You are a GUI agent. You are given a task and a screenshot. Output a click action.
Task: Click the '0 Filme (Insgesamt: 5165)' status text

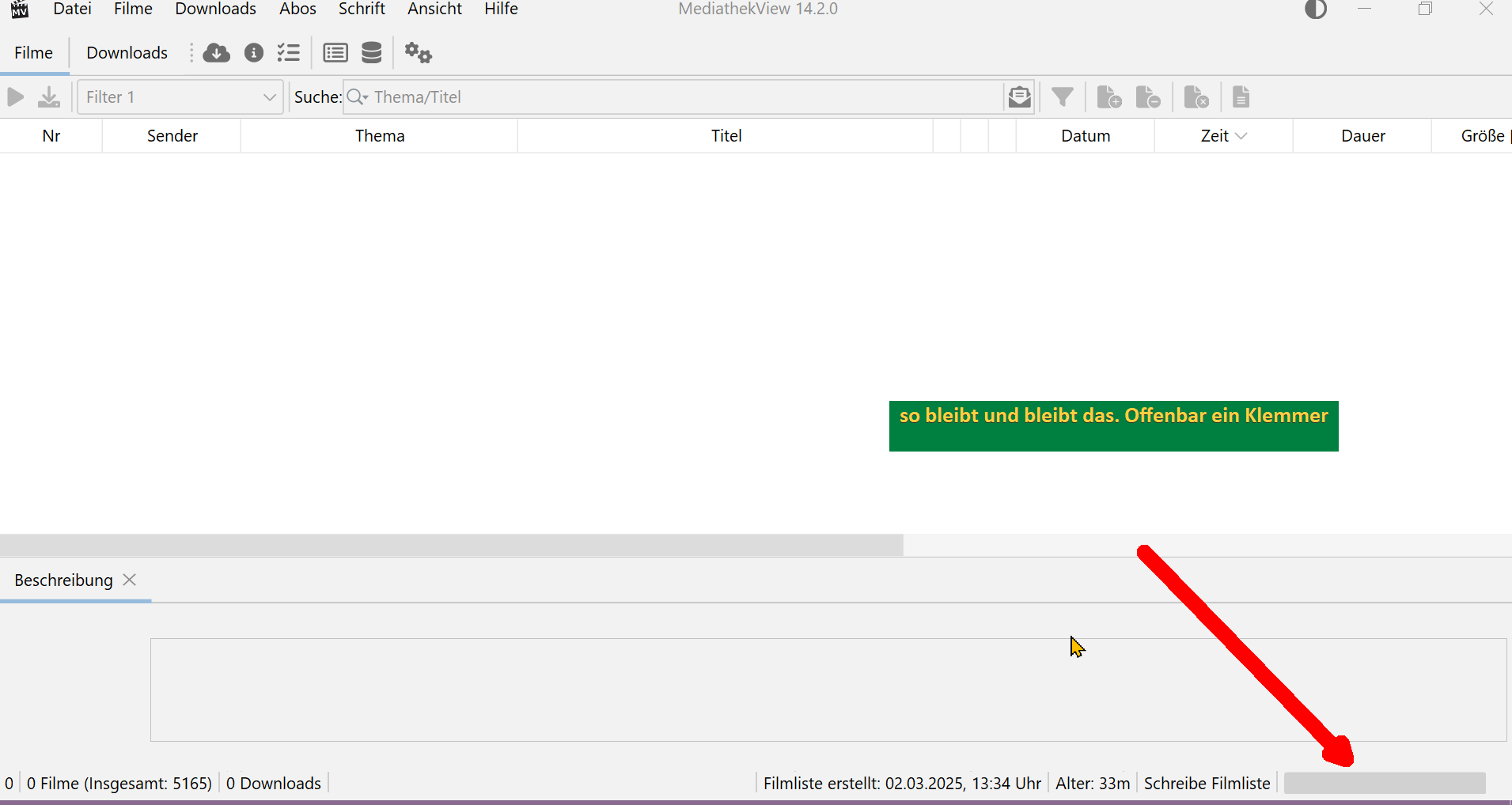click(x=119, y=784)
